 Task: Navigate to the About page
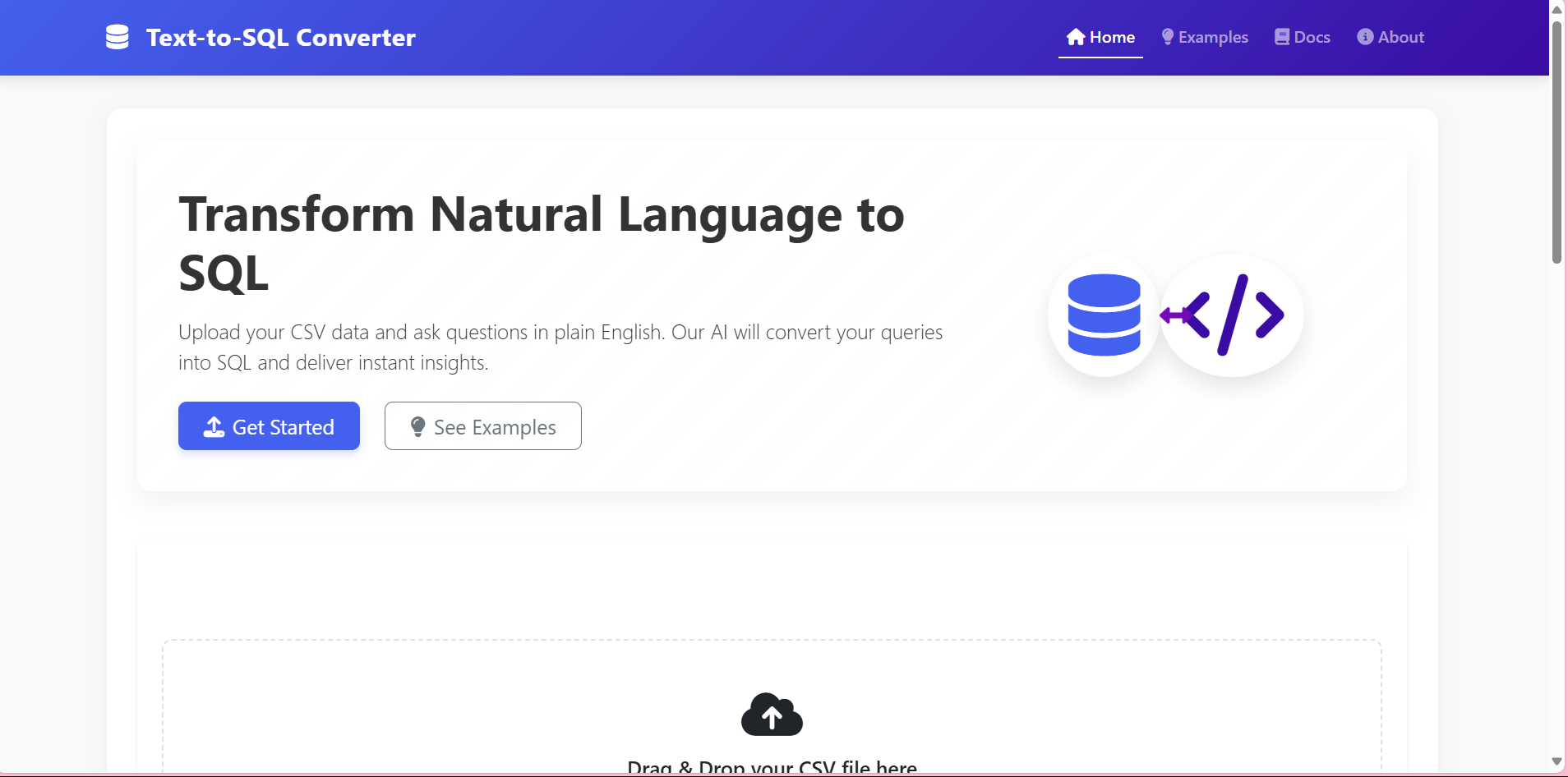pos(1390,37)
